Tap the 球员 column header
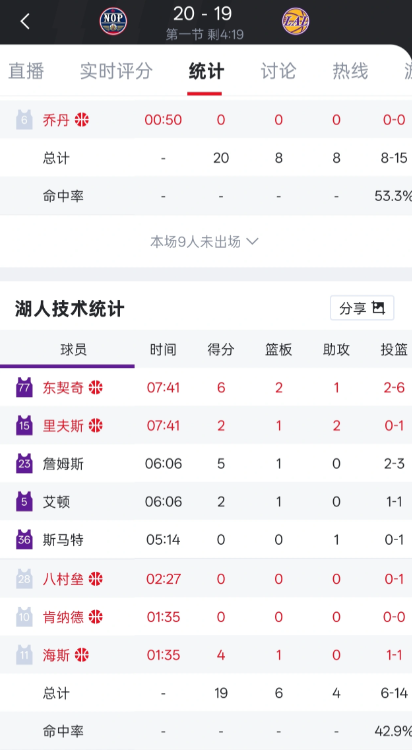This screenshot has height=750, width=412. [x=73, y=349]
